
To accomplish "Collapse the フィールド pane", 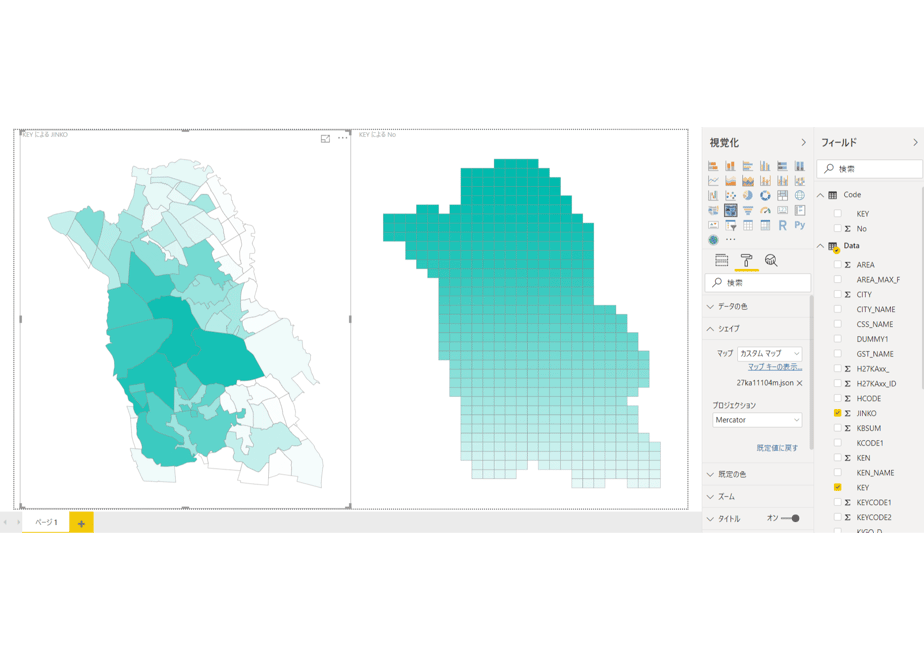I will pos(915,143).
